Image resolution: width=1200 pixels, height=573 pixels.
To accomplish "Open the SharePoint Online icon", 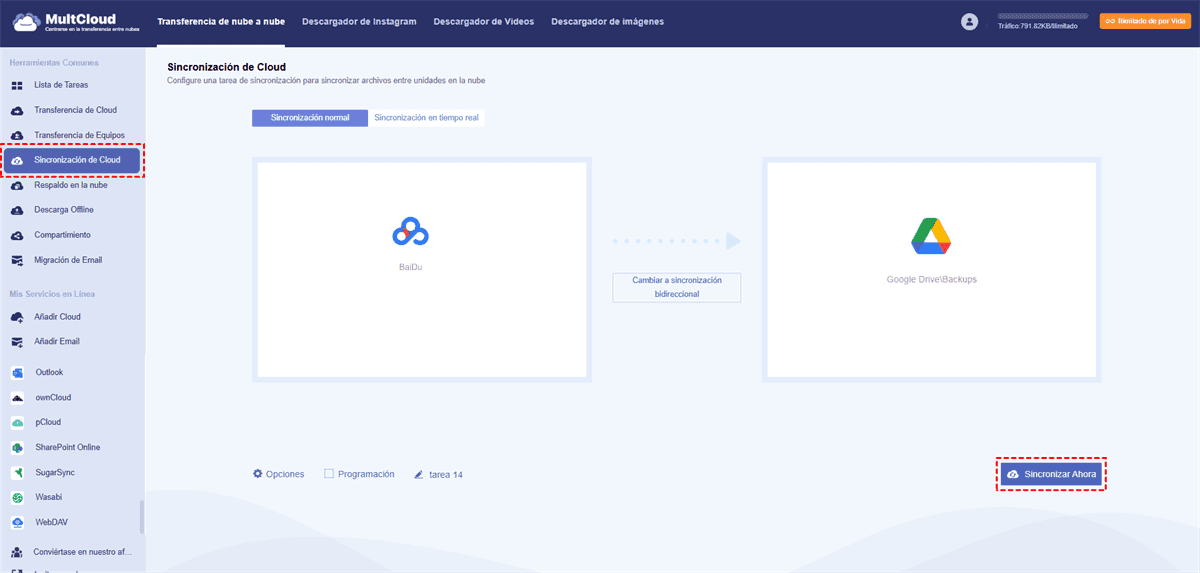I will [17, 447].
